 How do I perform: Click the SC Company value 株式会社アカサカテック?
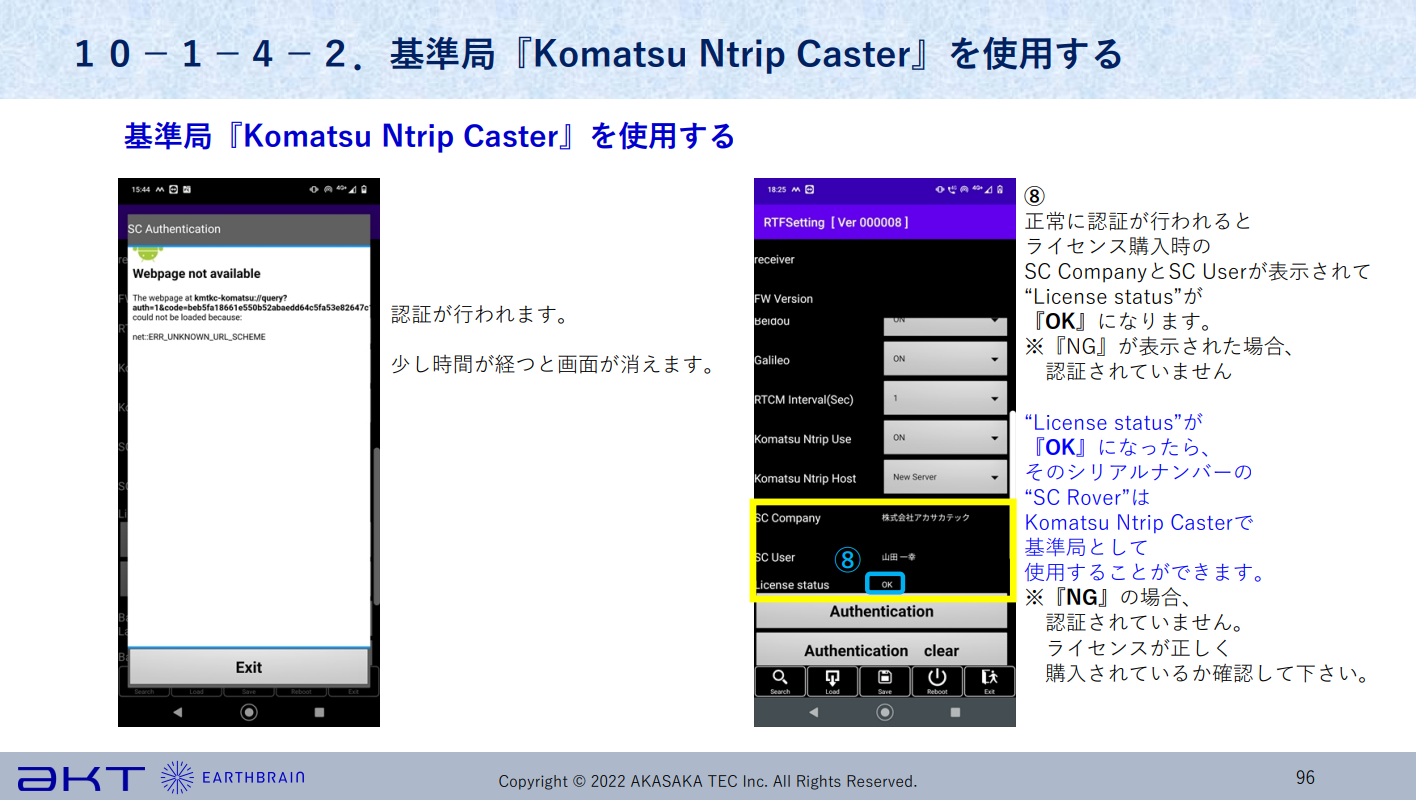click(x=925, y=518)
